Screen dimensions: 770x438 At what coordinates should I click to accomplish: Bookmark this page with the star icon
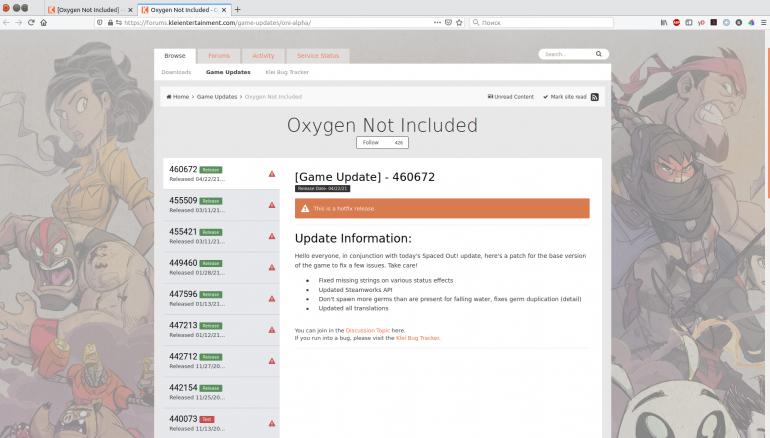pyautogui.click(x=459, y=23)
